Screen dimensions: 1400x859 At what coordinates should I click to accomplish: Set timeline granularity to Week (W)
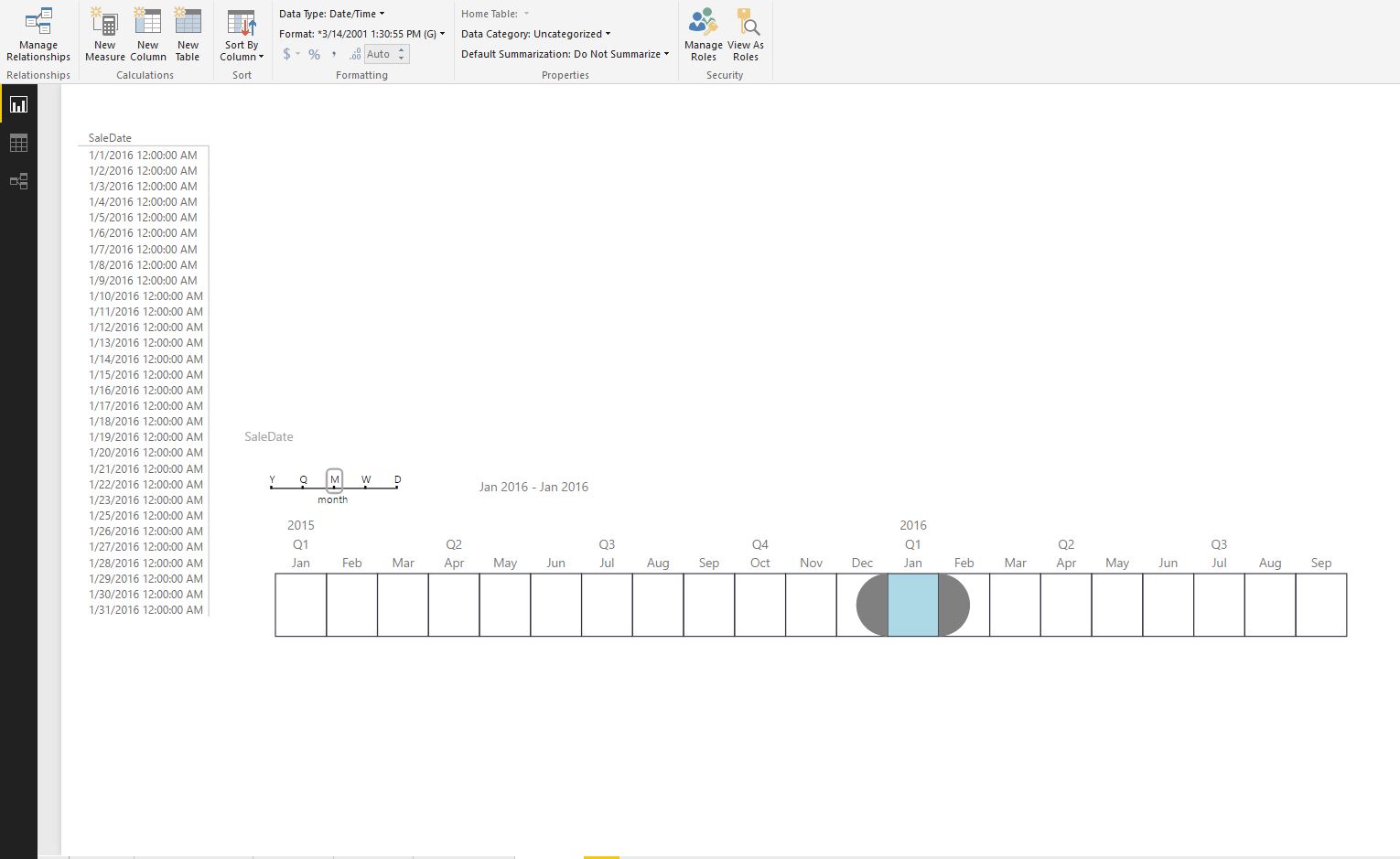[x=366, y=481]
